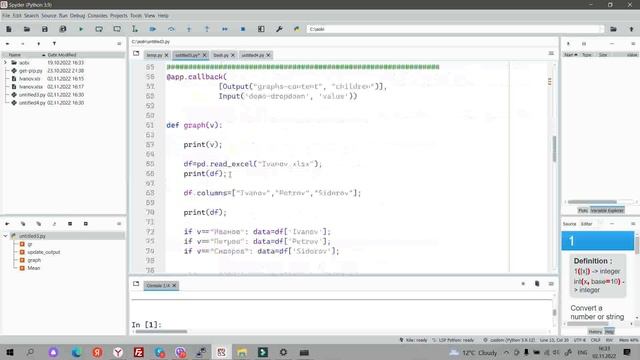The height and width of the screenshot is (360, 640).
Task: Jump to the graph function in the outline
Action: coord(34,260)
